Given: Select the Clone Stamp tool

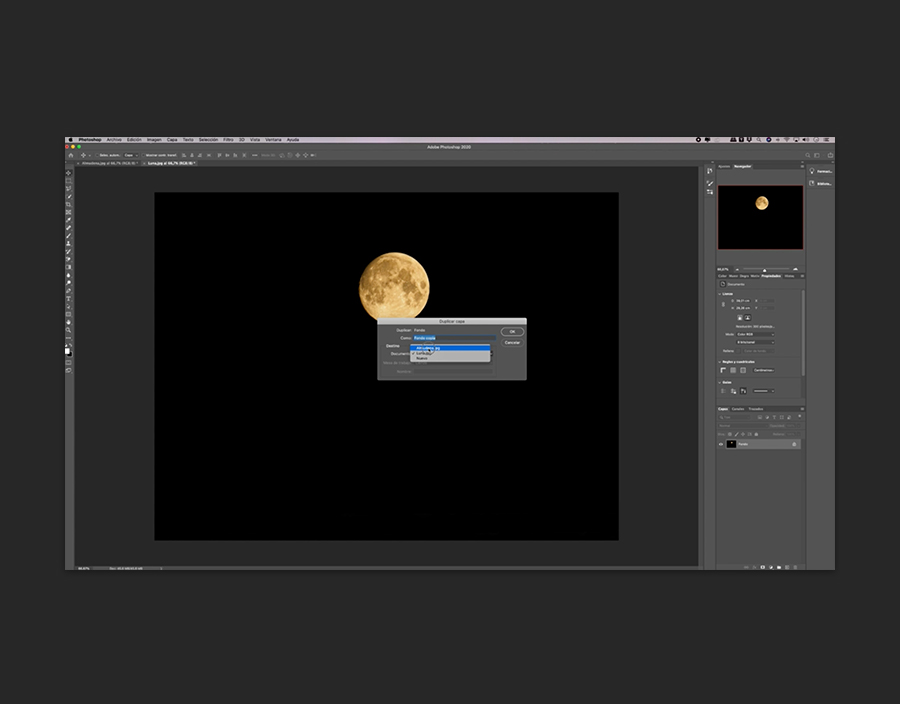Looking at the screenshot, I should coord(69,244).
